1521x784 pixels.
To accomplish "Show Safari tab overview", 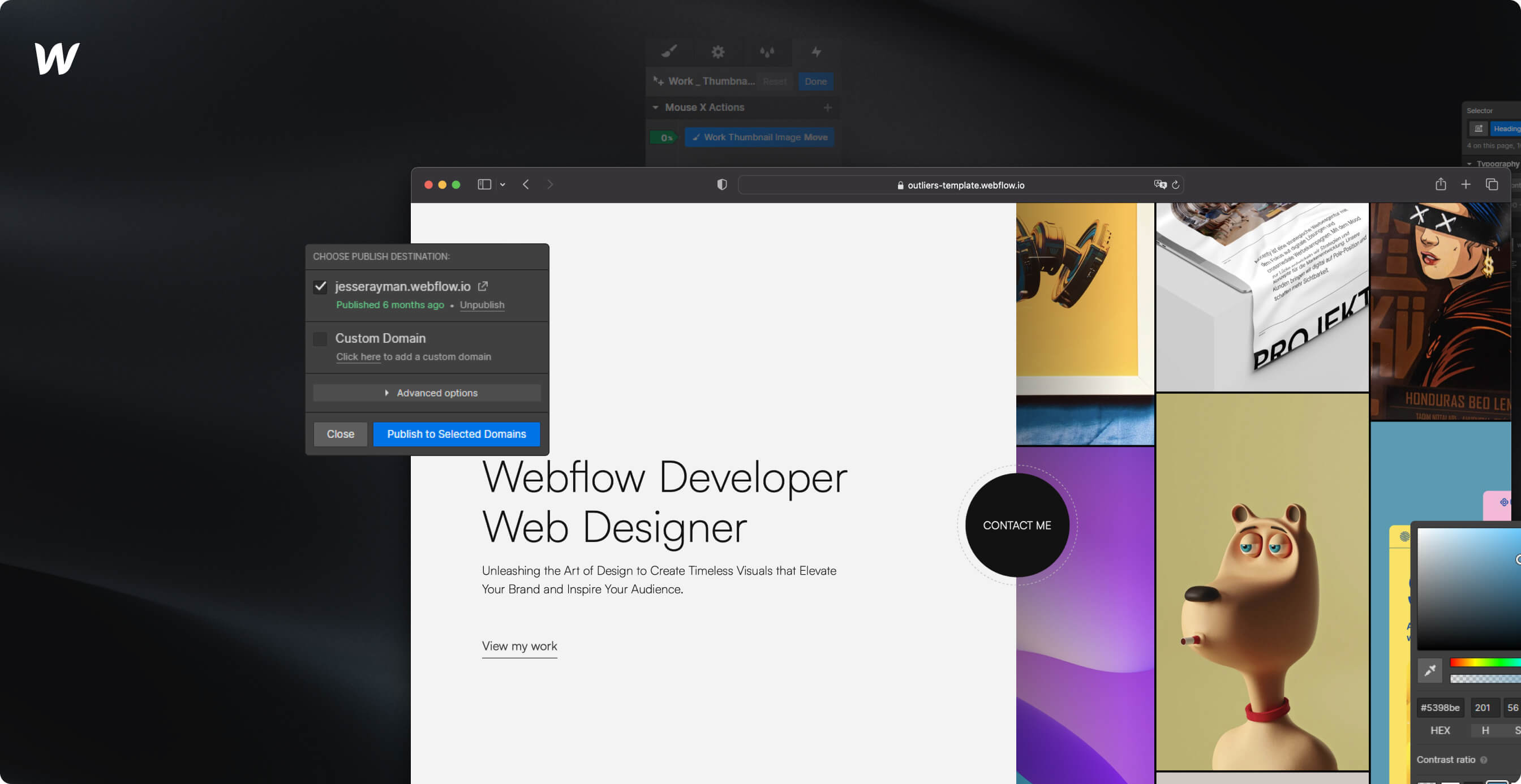I will coord(1492,184).
